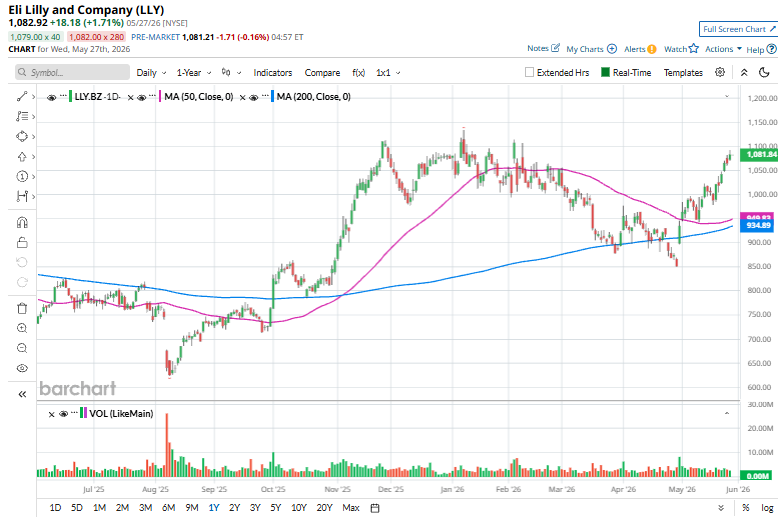
Task: Open the date range calendar icon
Action: (375, 508)
